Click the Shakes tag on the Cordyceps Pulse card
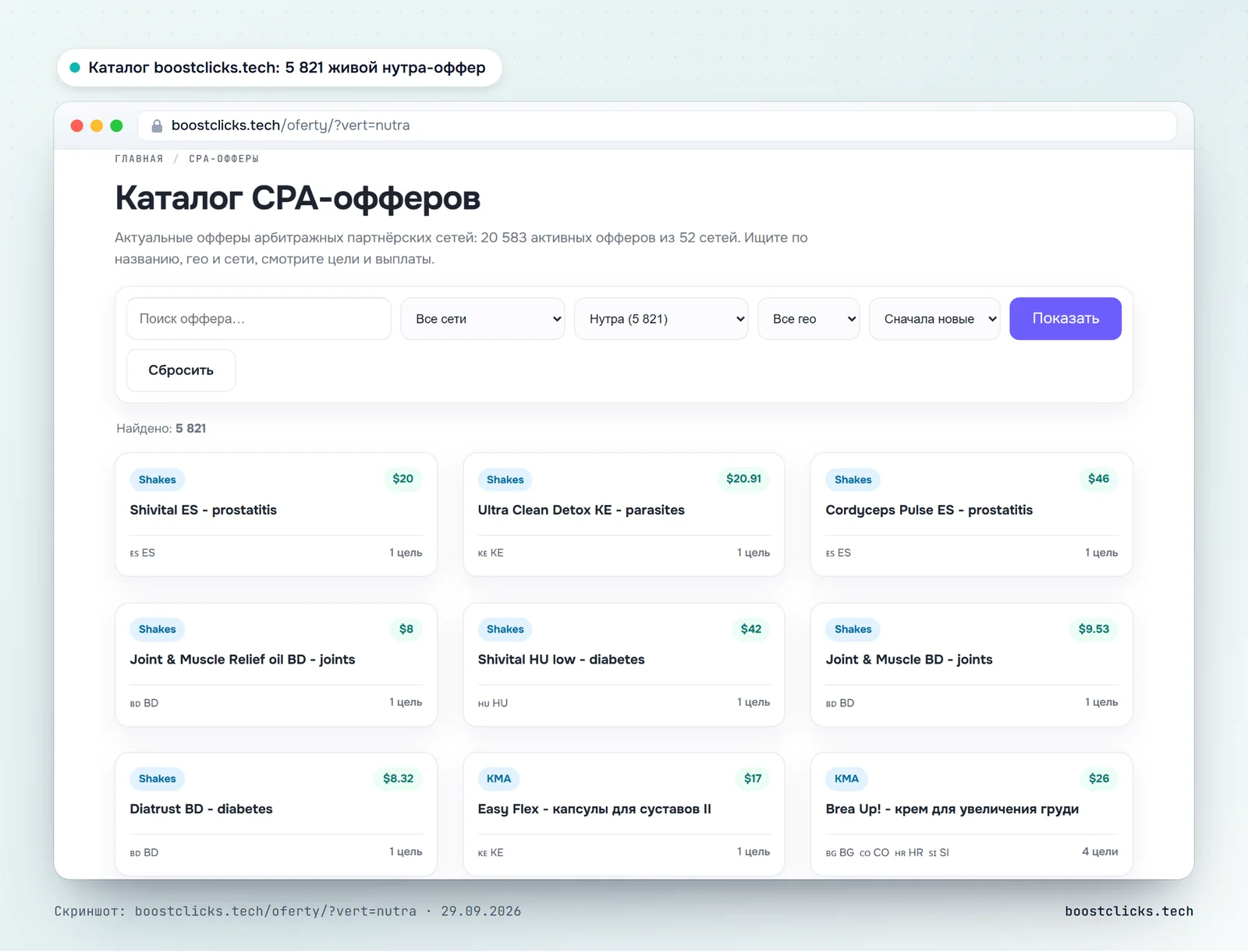 click(853, 480)
